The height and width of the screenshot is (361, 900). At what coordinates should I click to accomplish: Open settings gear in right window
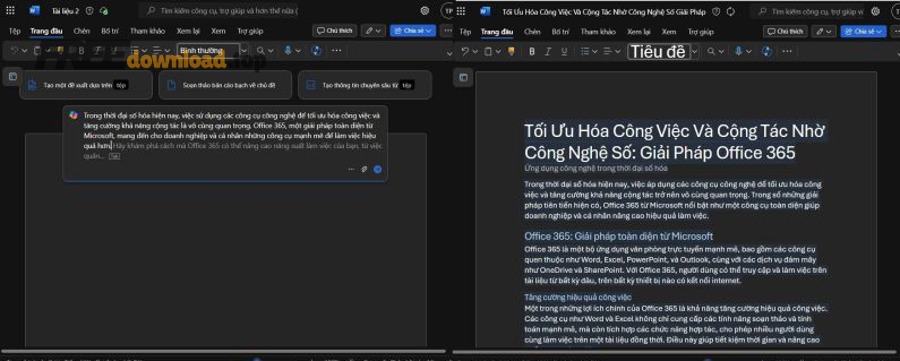(x=875, y=11)
